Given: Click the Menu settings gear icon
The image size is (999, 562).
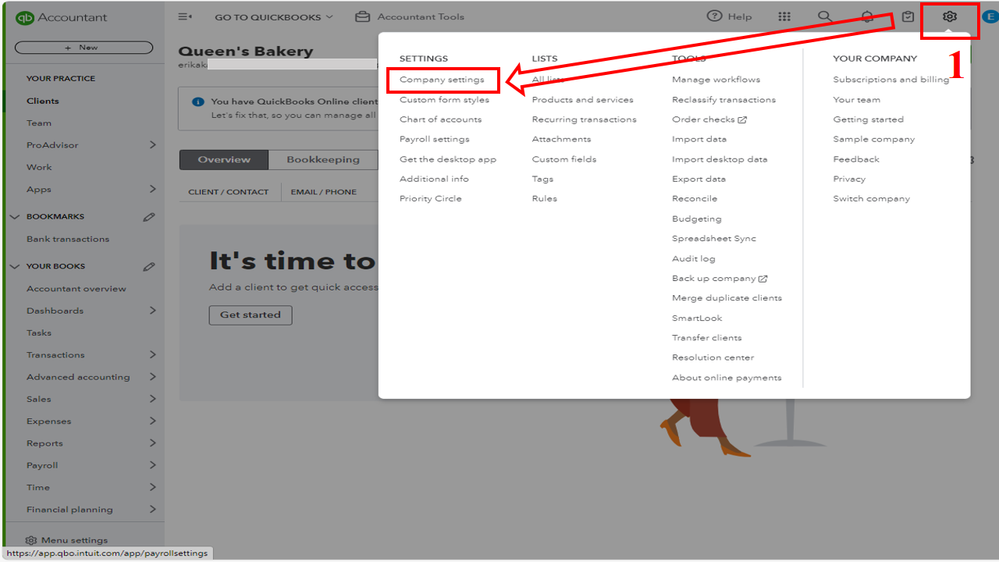Looking at the screenshot, I should 31,540.
